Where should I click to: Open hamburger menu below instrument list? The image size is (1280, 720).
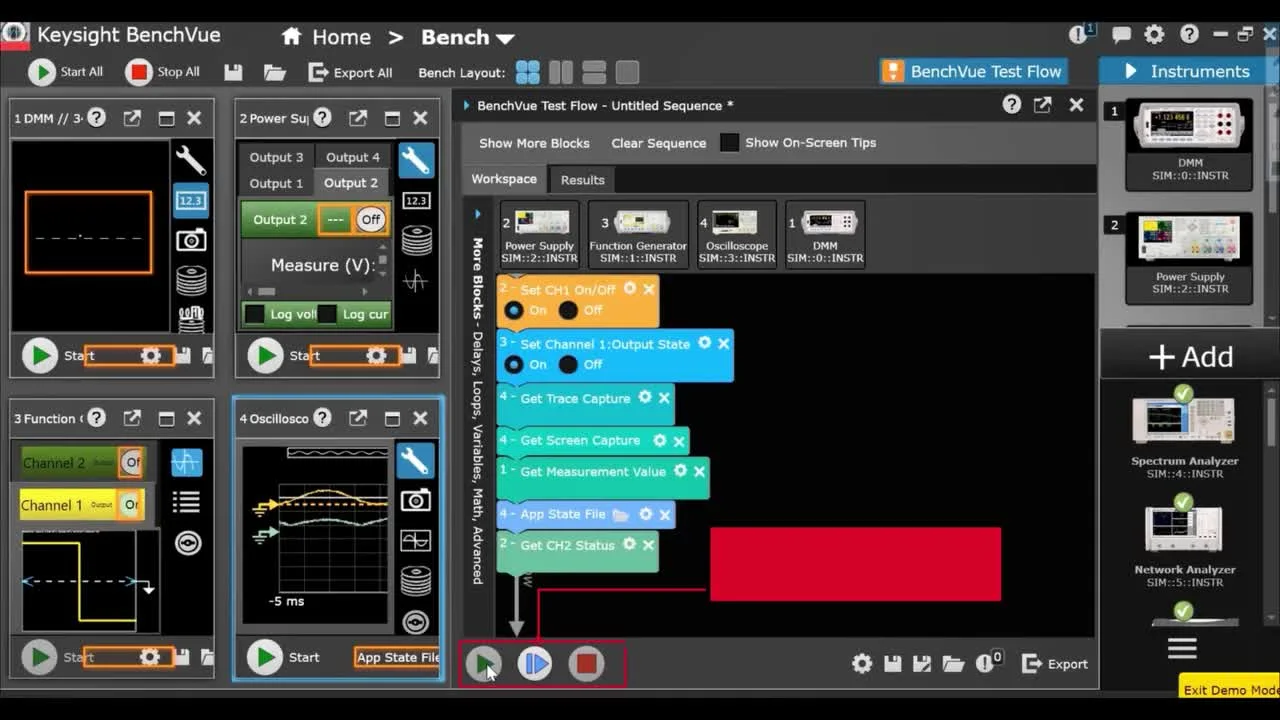1182,649
